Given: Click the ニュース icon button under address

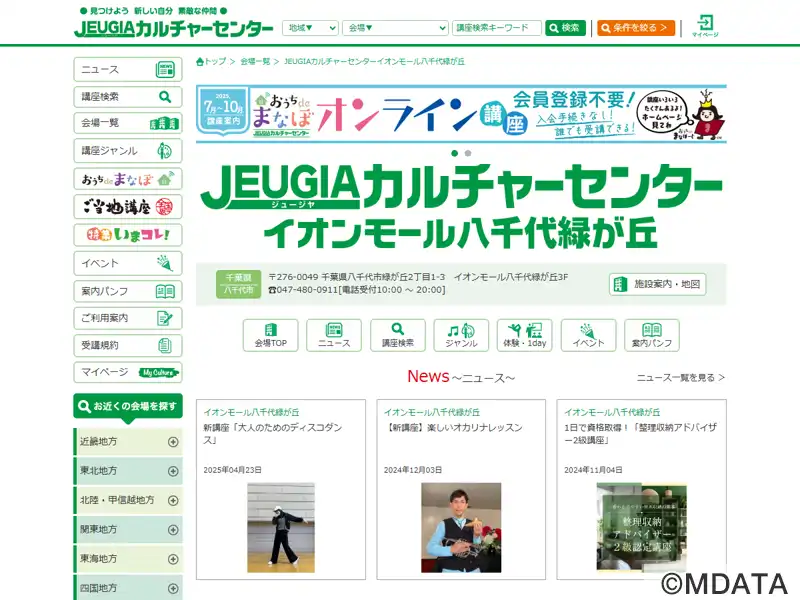Looking at the screenshot, I should pyautogui.click(x=334, y=335).
